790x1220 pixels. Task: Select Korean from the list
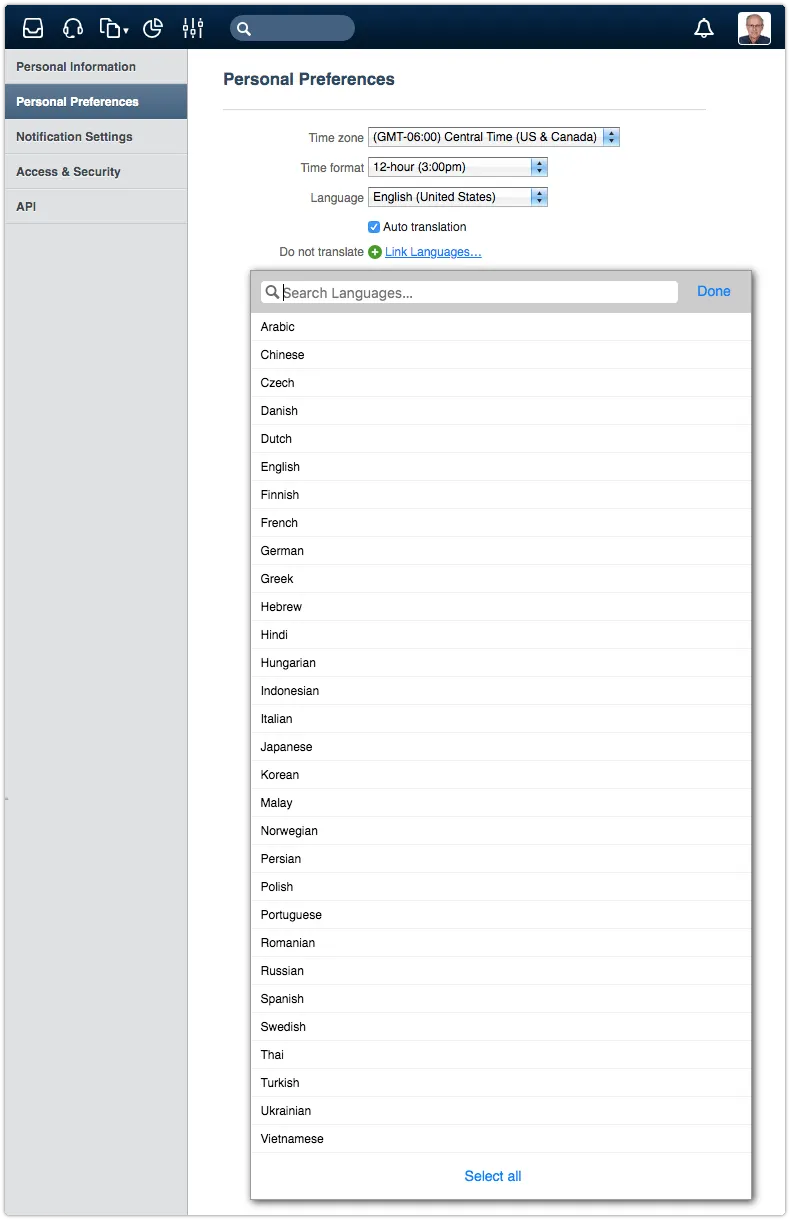[501, 775]
